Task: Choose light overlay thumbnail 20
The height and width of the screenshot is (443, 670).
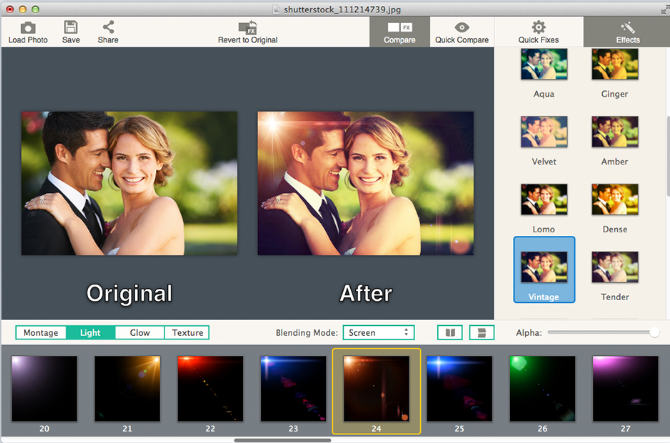Action: [44, 388]
